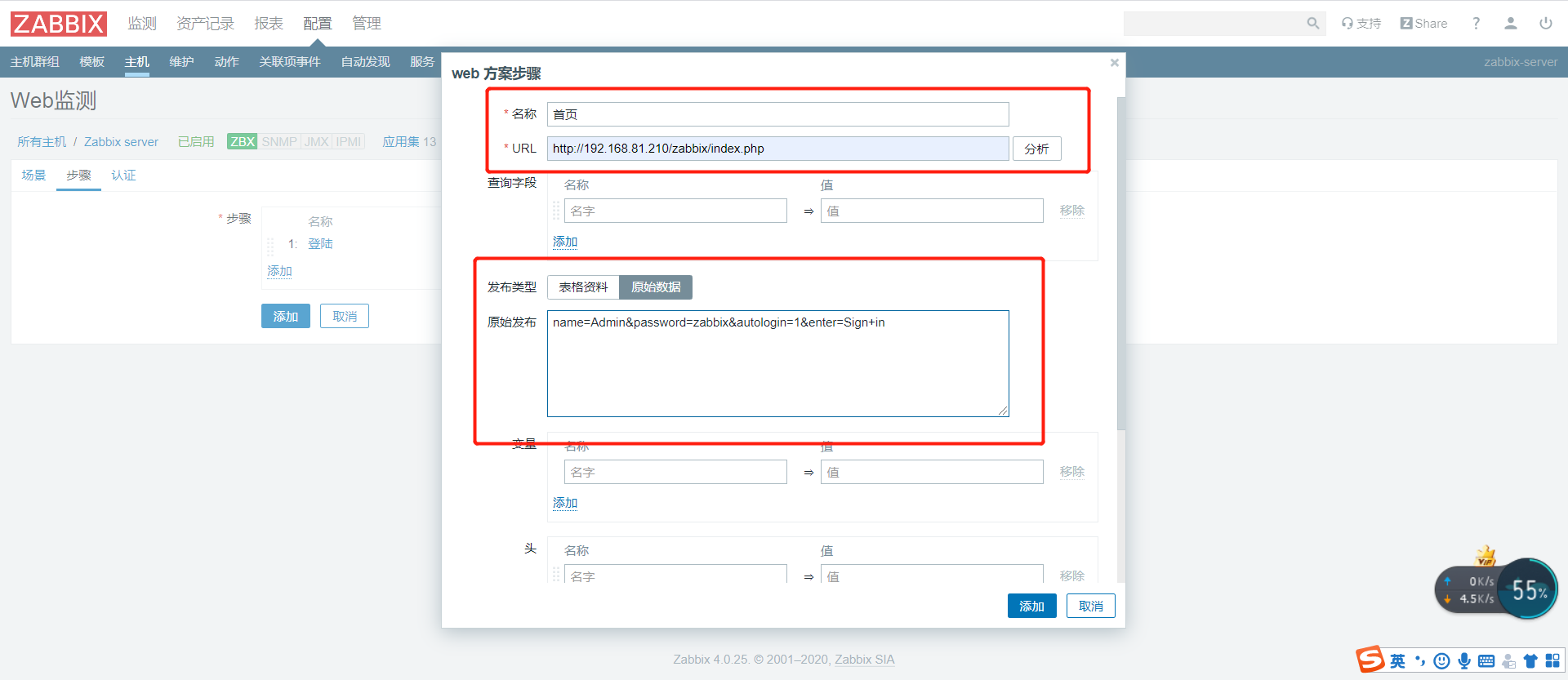Select 表格资料 post type
This screenshot has width=1568, height=680.
click(583, 287)
